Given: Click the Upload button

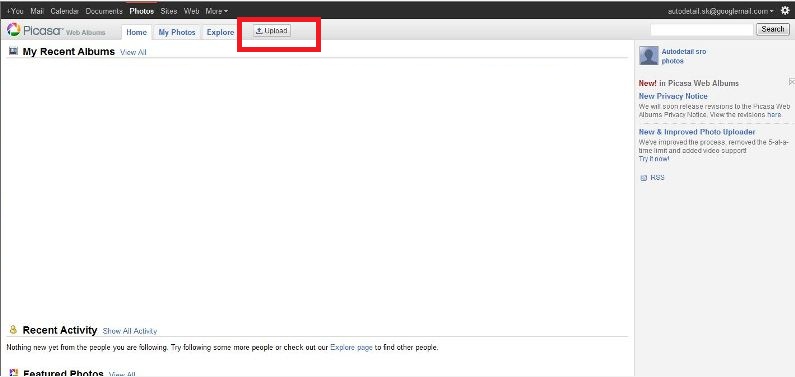Looking at the screenshot, I should click(x=272, y=31).
